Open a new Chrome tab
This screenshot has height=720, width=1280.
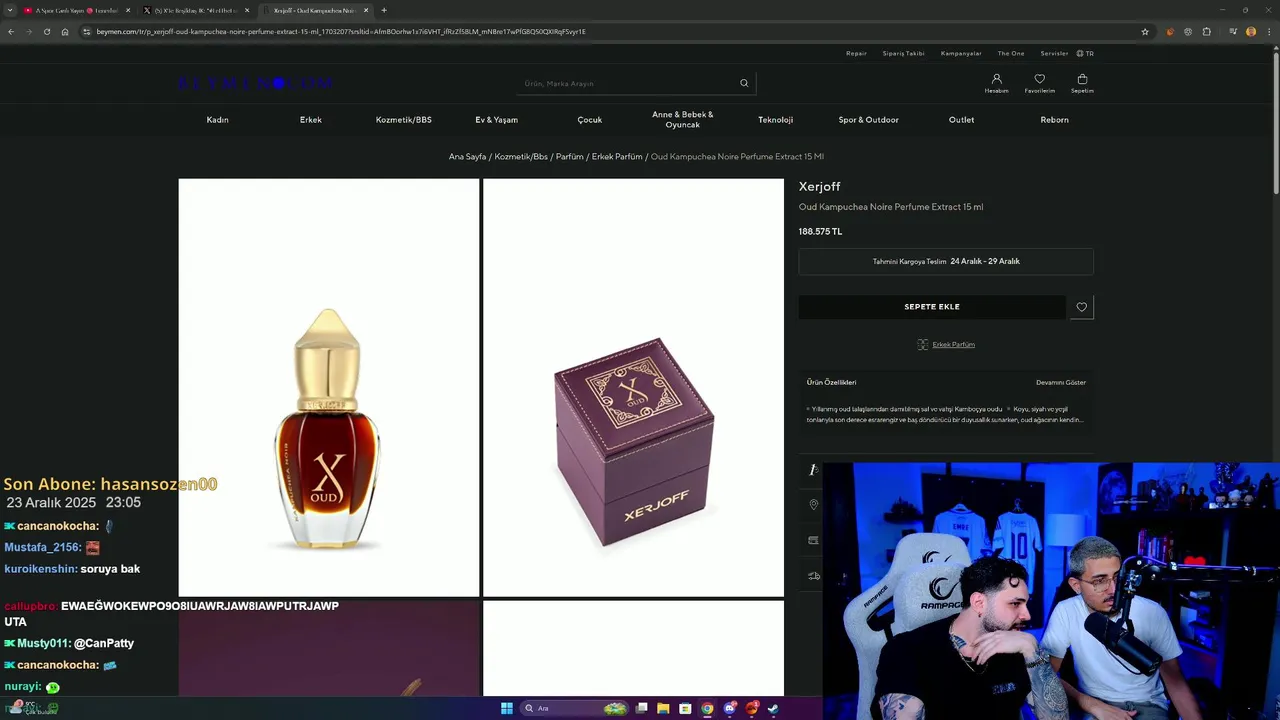[384, 10]
